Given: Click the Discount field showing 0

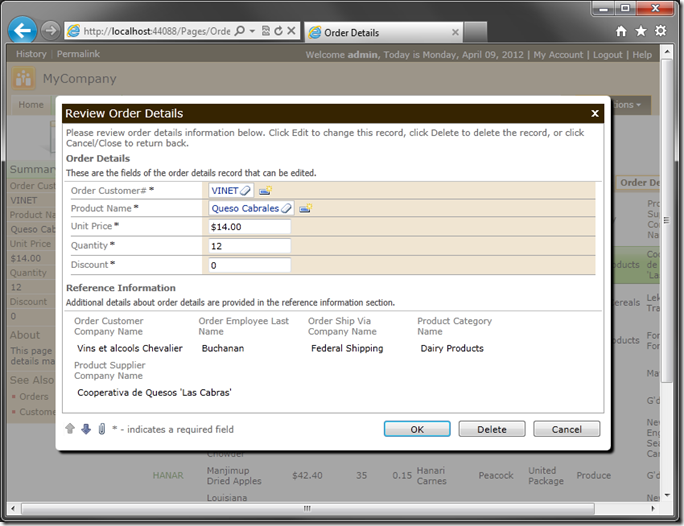Looking at the screenshot, I should click(250, 265).
